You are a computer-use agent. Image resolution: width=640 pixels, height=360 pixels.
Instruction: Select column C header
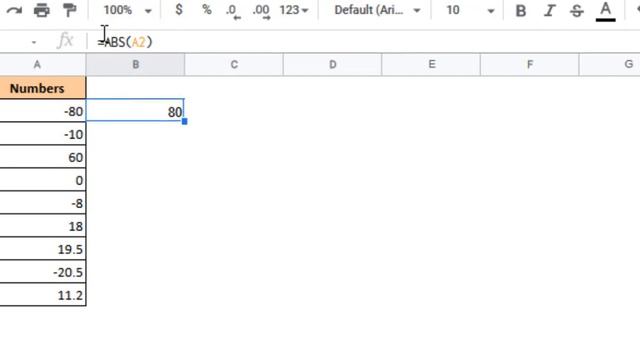(x=234, y=64)
